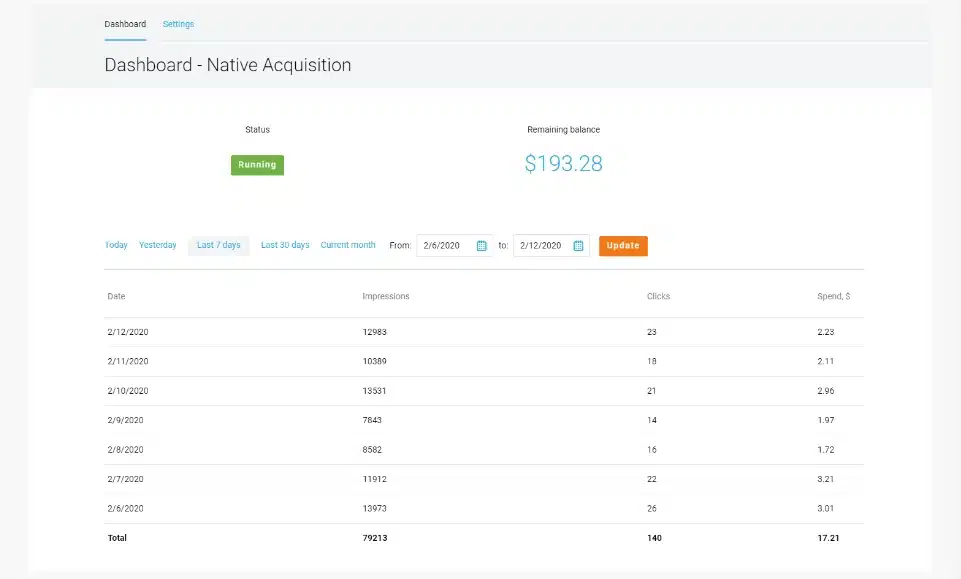Viewport: 961px width, 579px height.
Task: Click the Date column header
Action: 115,297
